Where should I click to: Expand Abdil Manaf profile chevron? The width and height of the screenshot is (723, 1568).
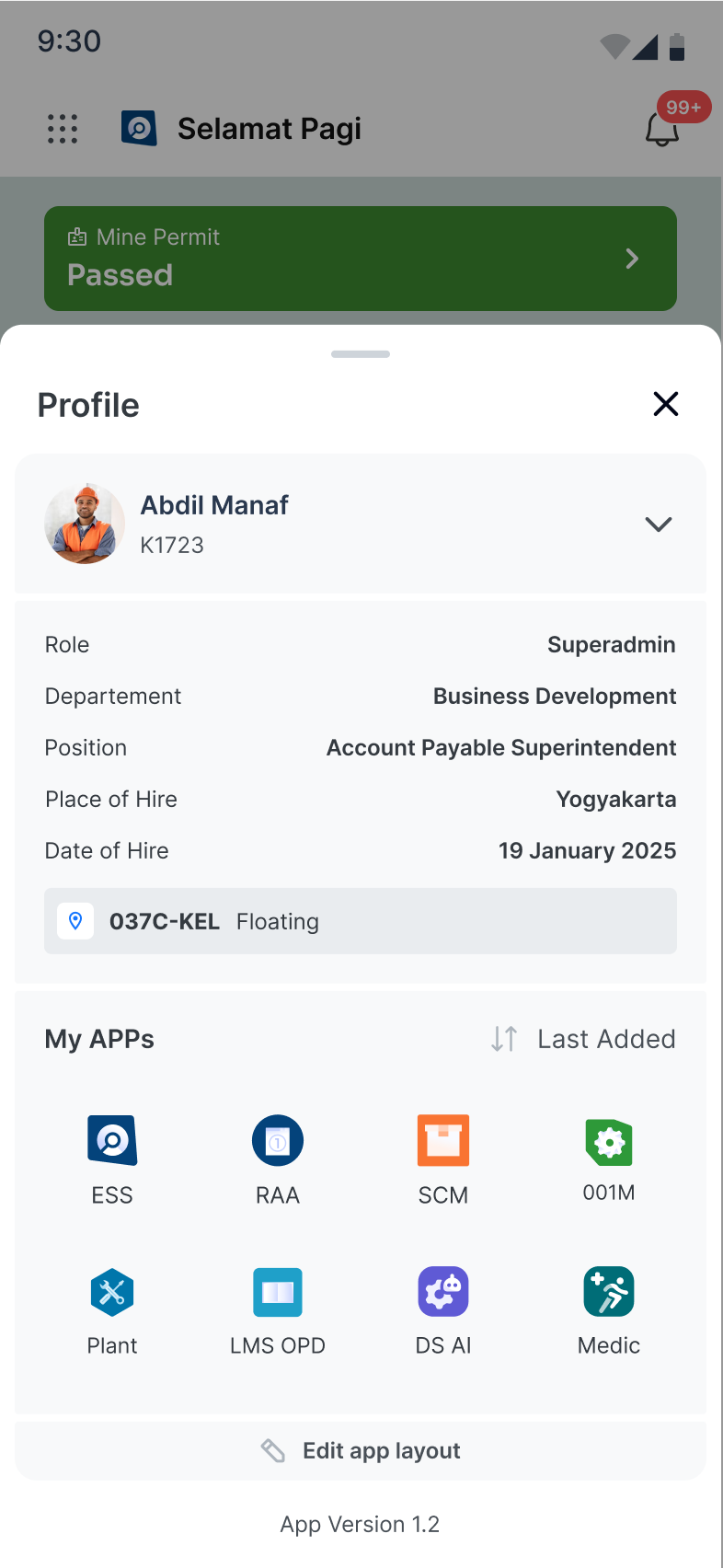(659, 525)
